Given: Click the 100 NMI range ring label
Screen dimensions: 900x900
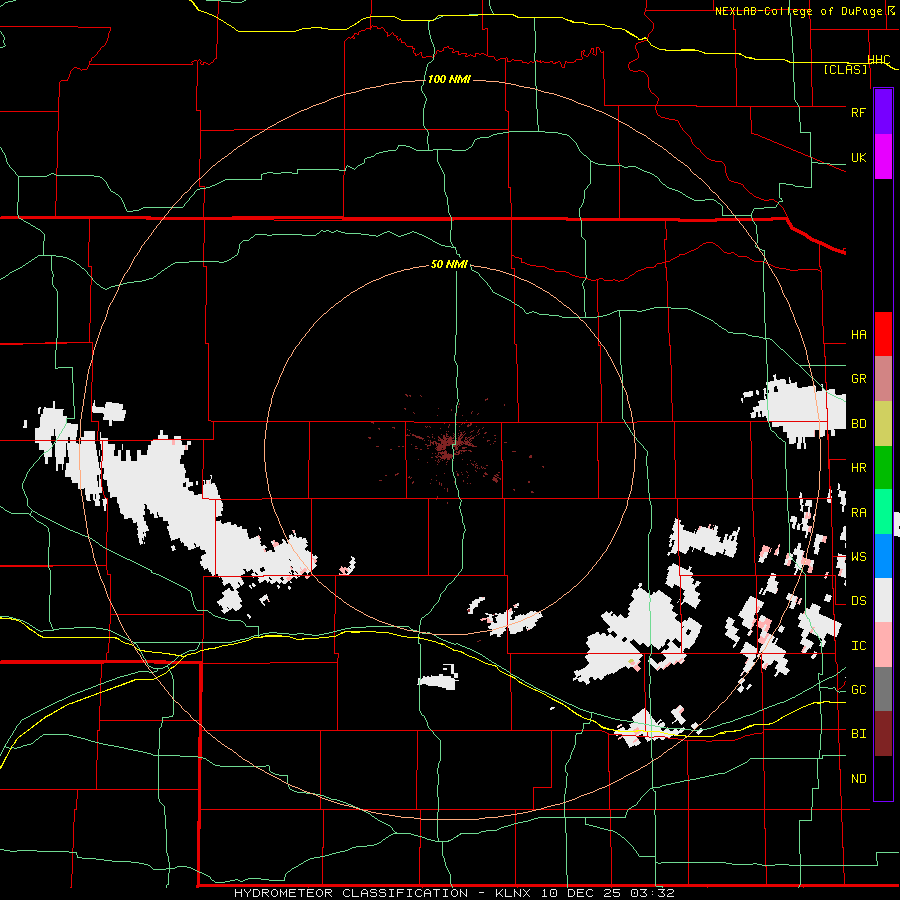Looking at the screenshot, I should point(449,79).
